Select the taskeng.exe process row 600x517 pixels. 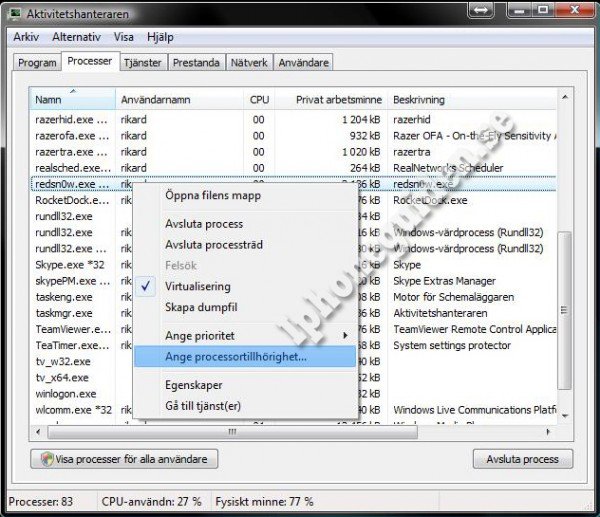(x=293, y=297)
